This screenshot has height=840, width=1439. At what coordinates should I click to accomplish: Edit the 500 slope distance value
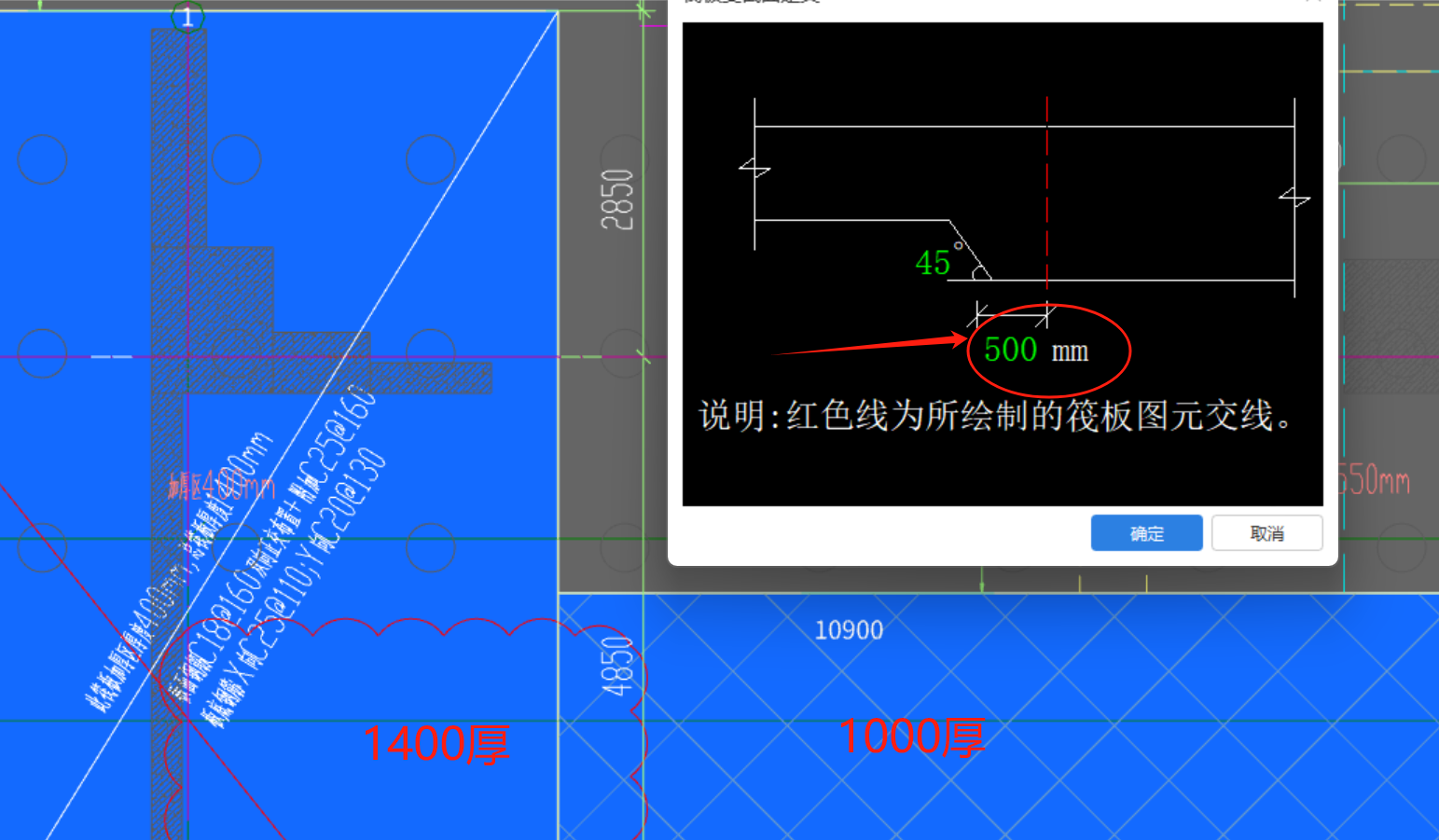(x=1010, y=350)
